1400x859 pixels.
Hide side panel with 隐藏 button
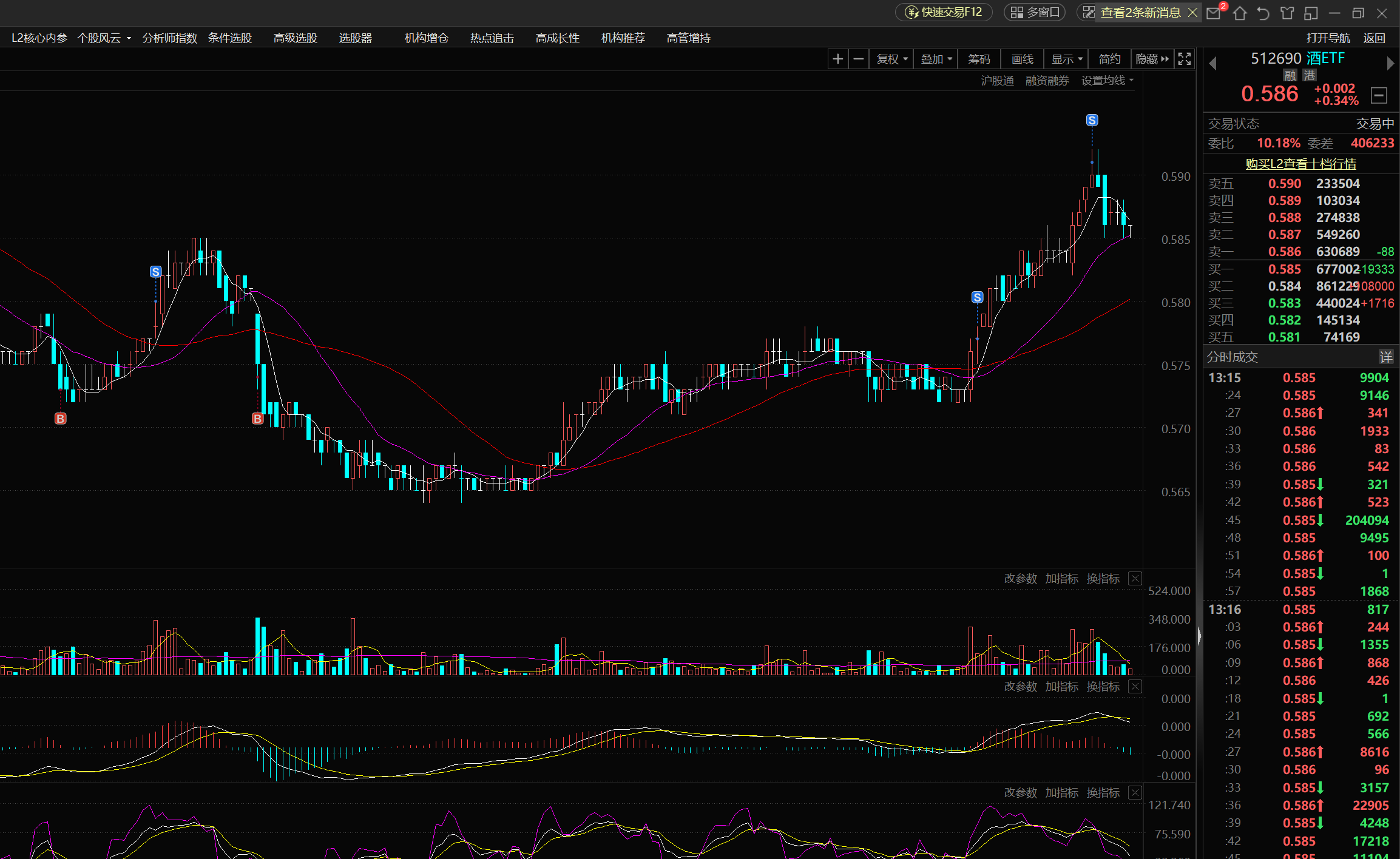(x=1152, y=59)
